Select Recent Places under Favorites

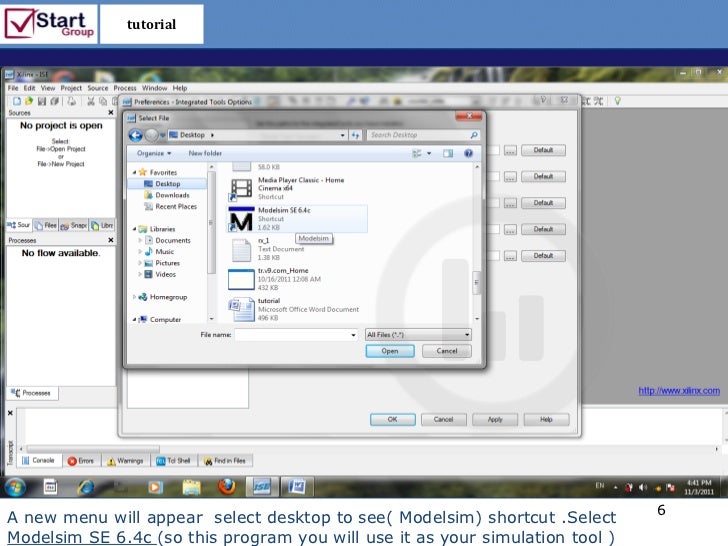(x=176, y=207)
